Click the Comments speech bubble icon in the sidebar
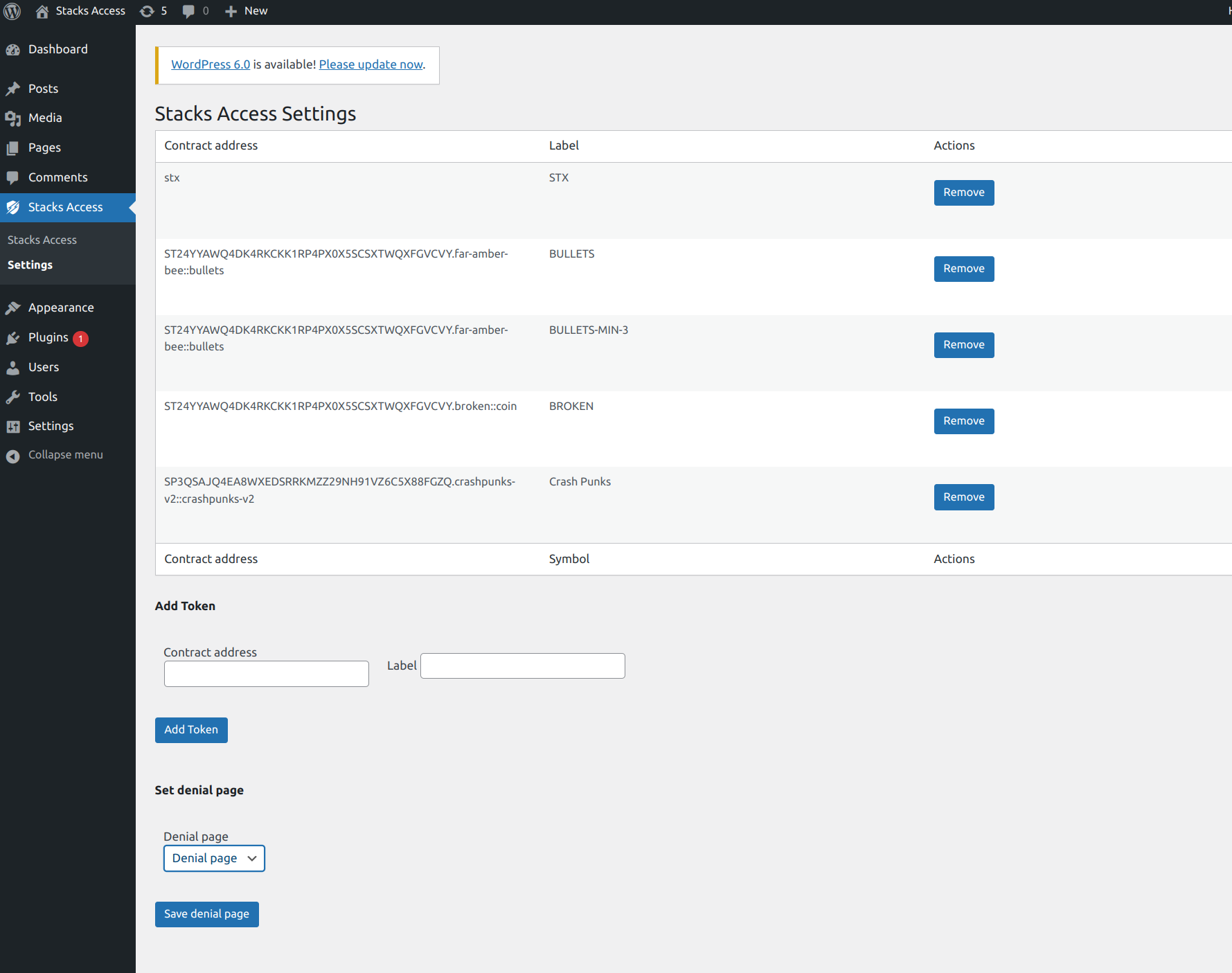Screen dimensions: 1232x973 tap(13, 178)
